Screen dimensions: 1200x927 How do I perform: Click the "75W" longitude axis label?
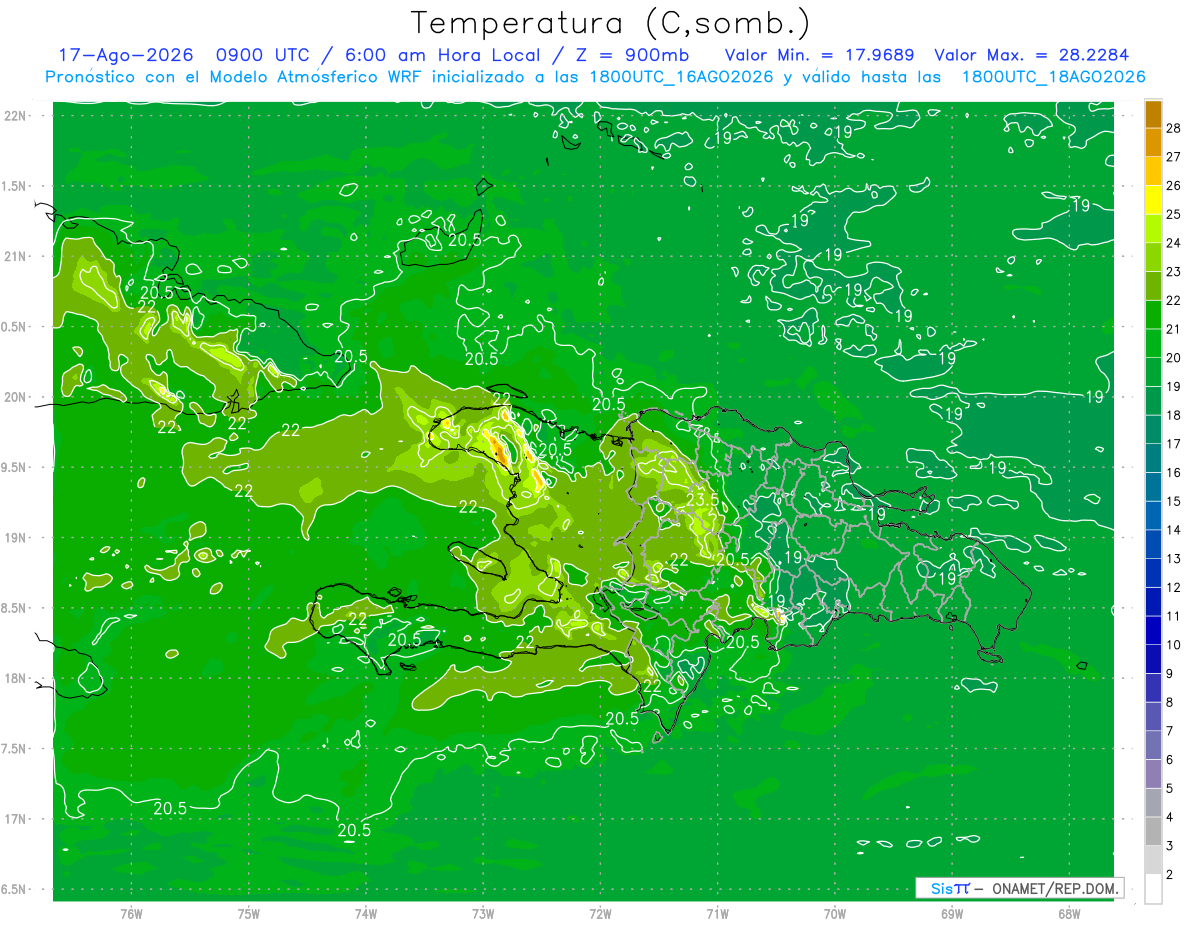tap(249, 913)
